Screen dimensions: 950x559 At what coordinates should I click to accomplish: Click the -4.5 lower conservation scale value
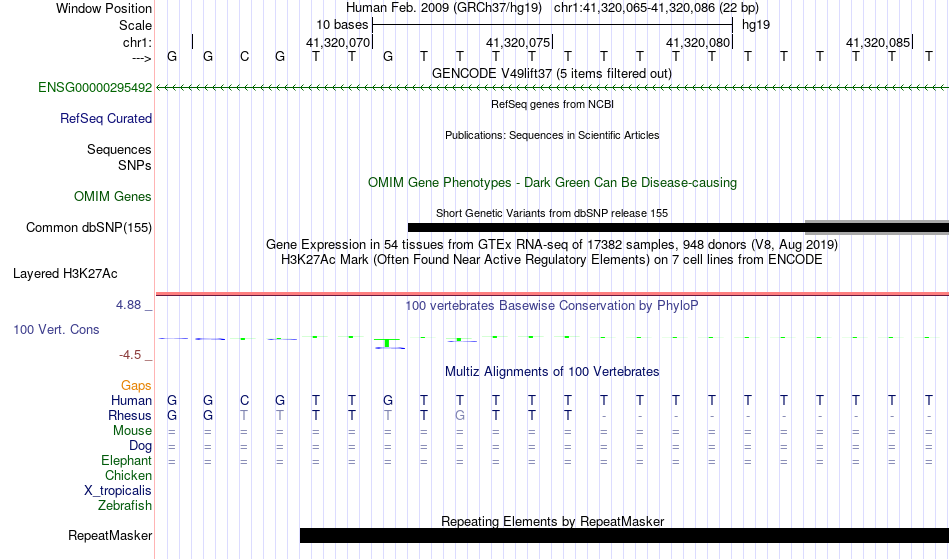(130, 355)
